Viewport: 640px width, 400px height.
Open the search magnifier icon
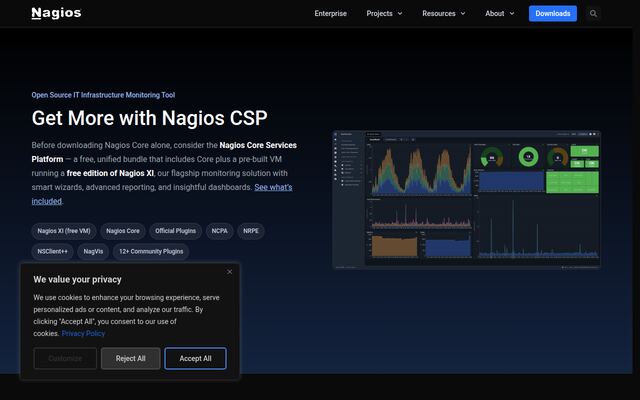pos(593,13)
